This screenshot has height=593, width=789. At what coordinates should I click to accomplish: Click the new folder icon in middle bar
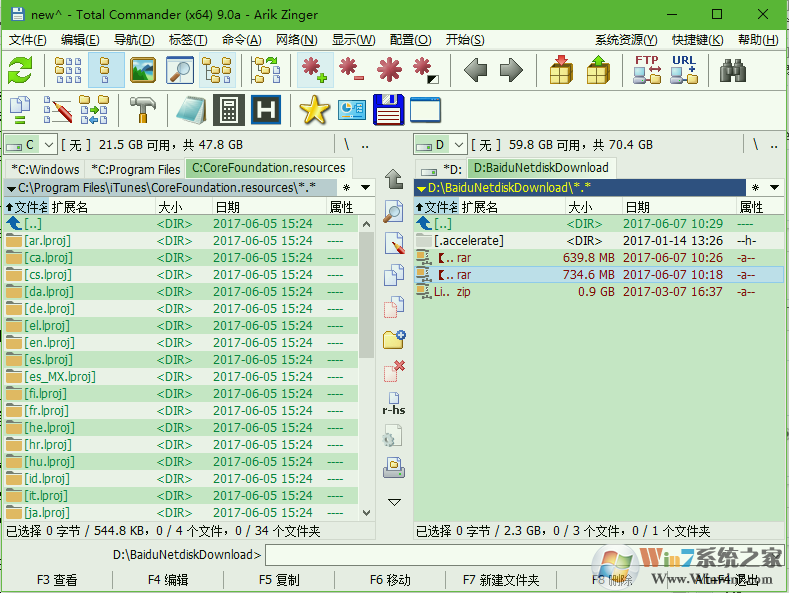coord(394,339)
